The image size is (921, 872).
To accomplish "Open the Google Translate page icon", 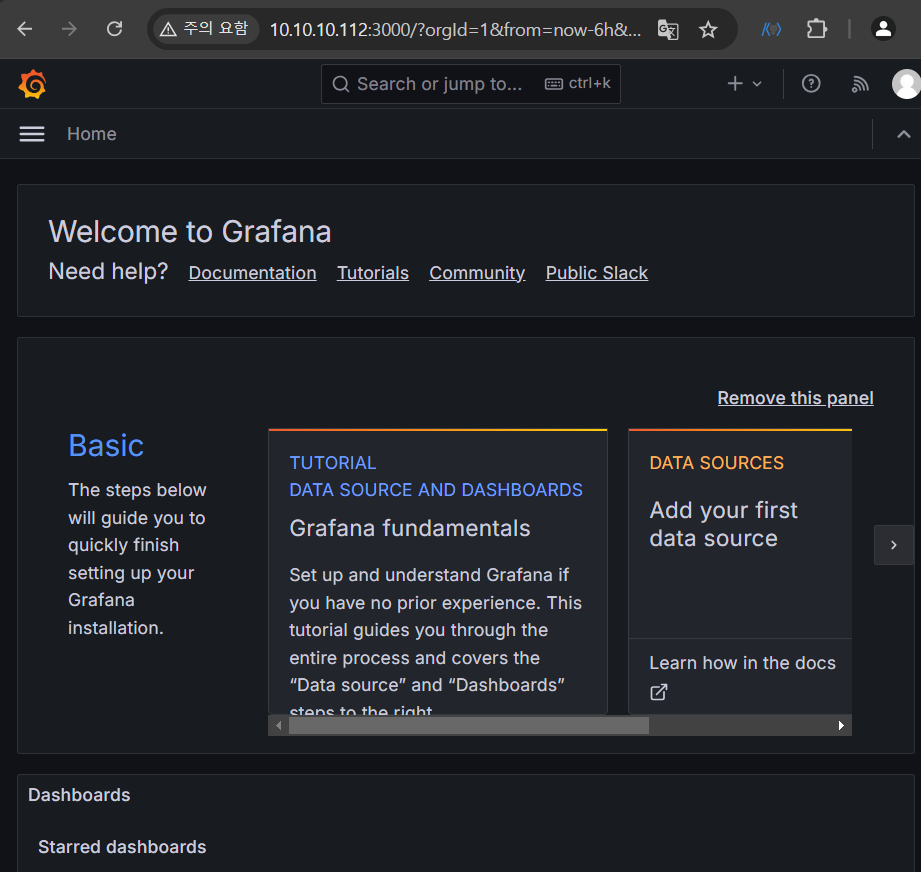I will 668,29.
